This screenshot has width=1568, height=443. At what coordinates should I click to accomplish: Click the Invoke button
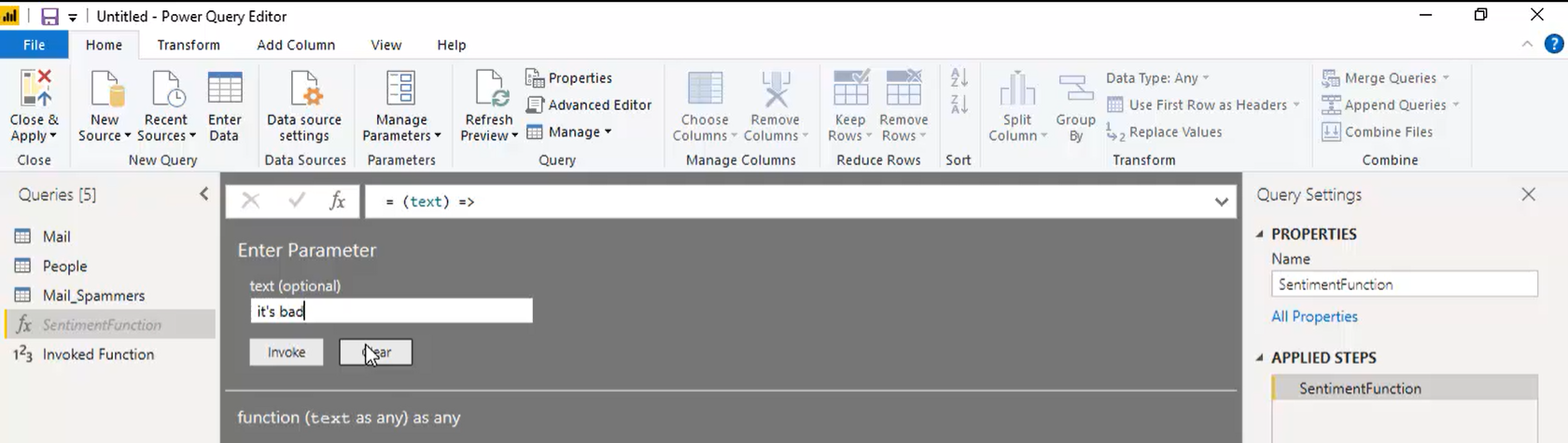coord(287,352)
